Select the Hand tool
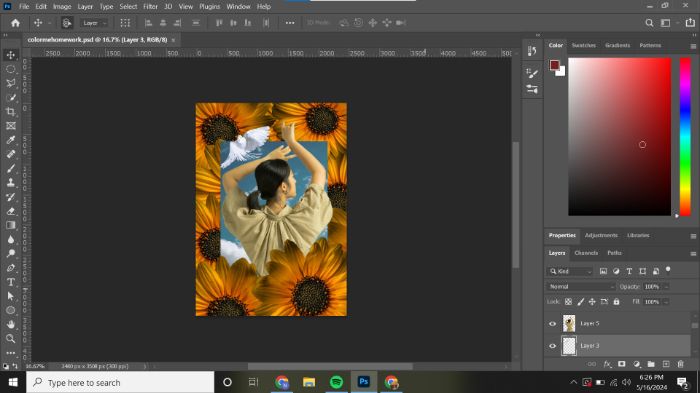Screen dimensions: 700x393 11,325
